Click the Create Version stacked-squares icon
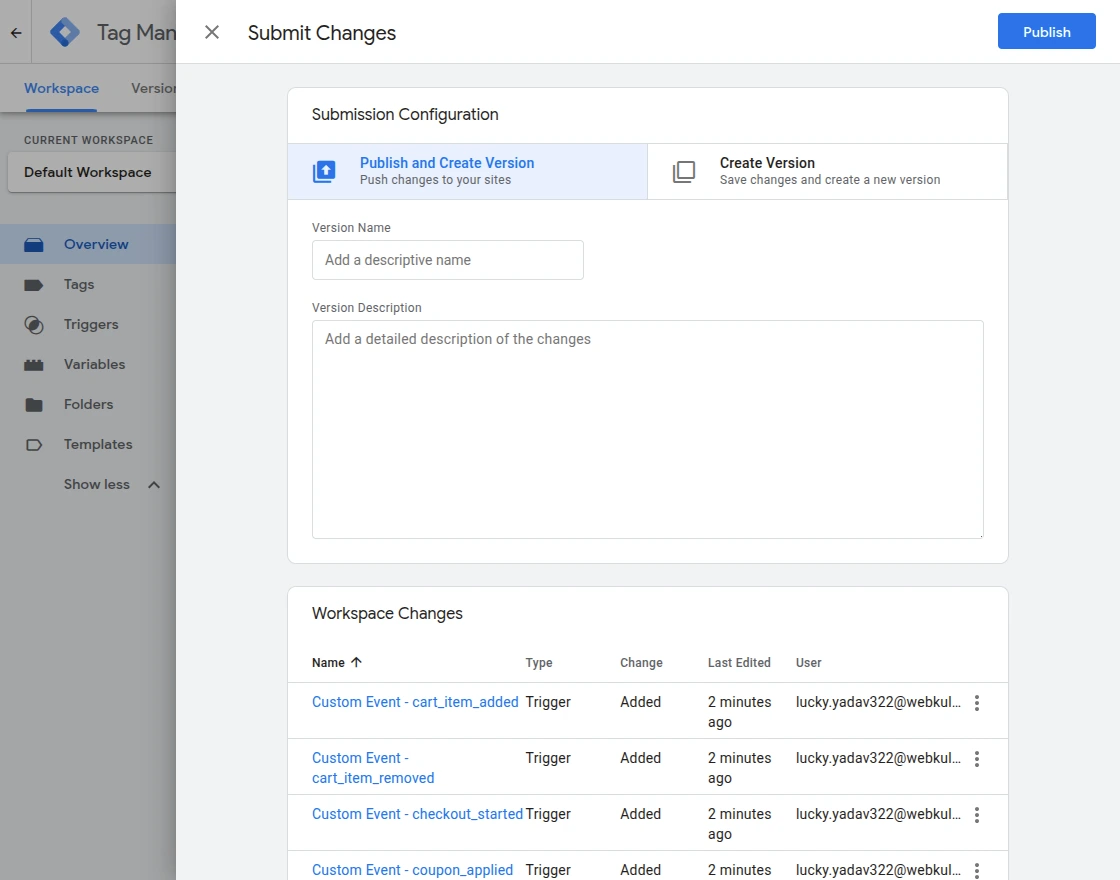Screen dimensions: 1120x880 [x=684, y=171]
